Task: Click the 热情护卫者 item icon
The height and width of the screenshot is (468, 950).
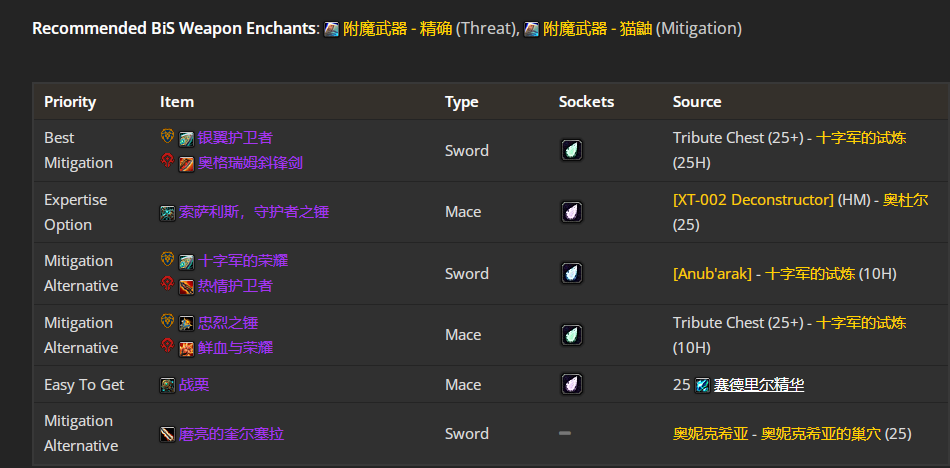Action: pyautogui.click(x=186, y=286)
